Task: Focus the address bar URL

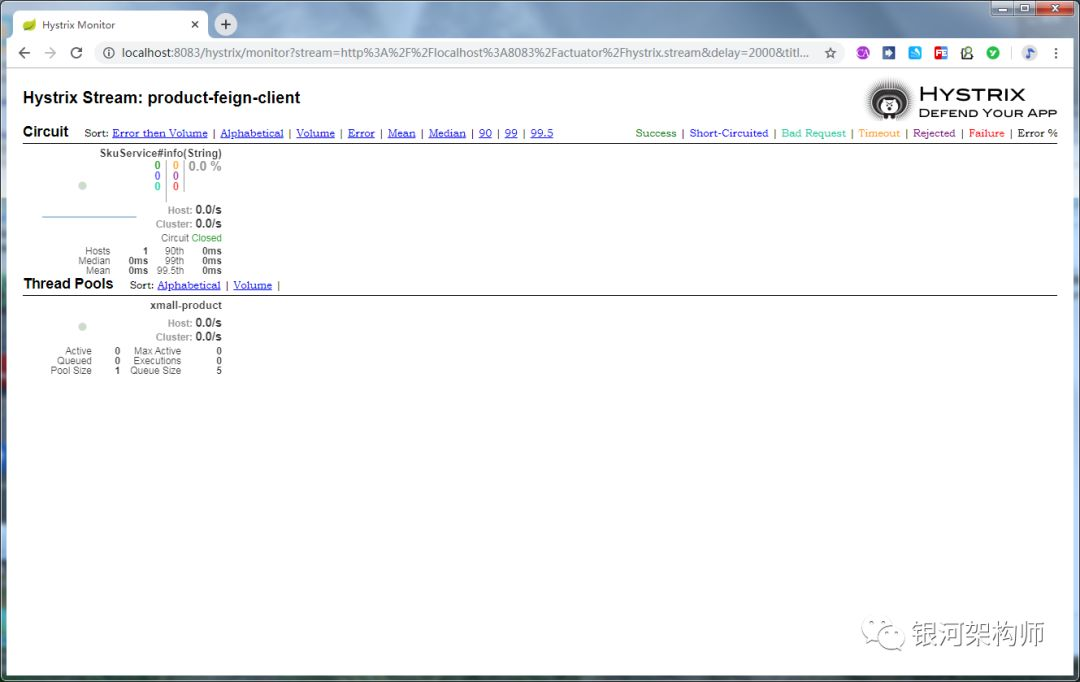Action: coord(465,53)
